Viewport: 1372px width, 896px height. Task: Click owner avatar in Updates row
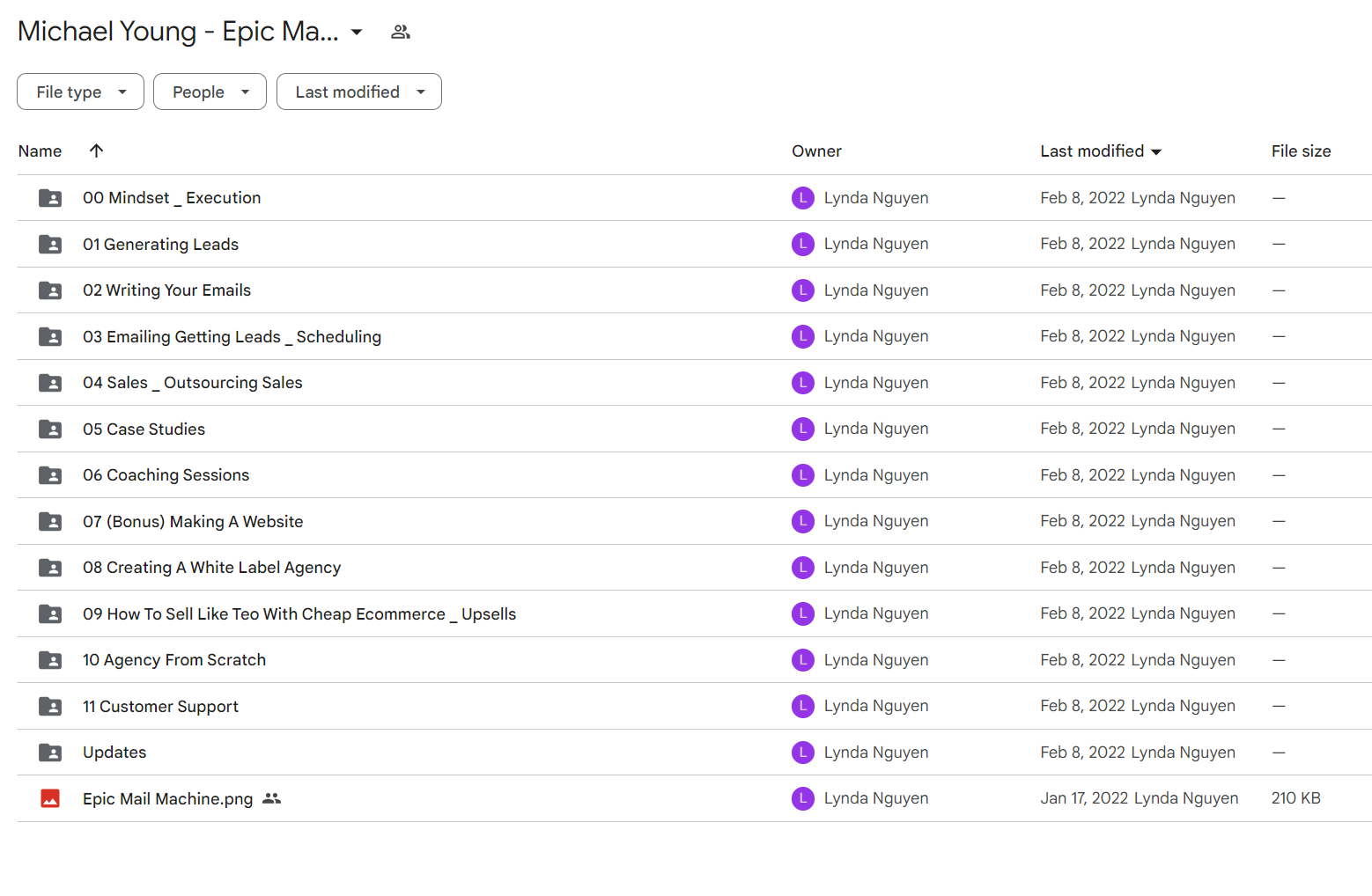(x=803, y=753)
